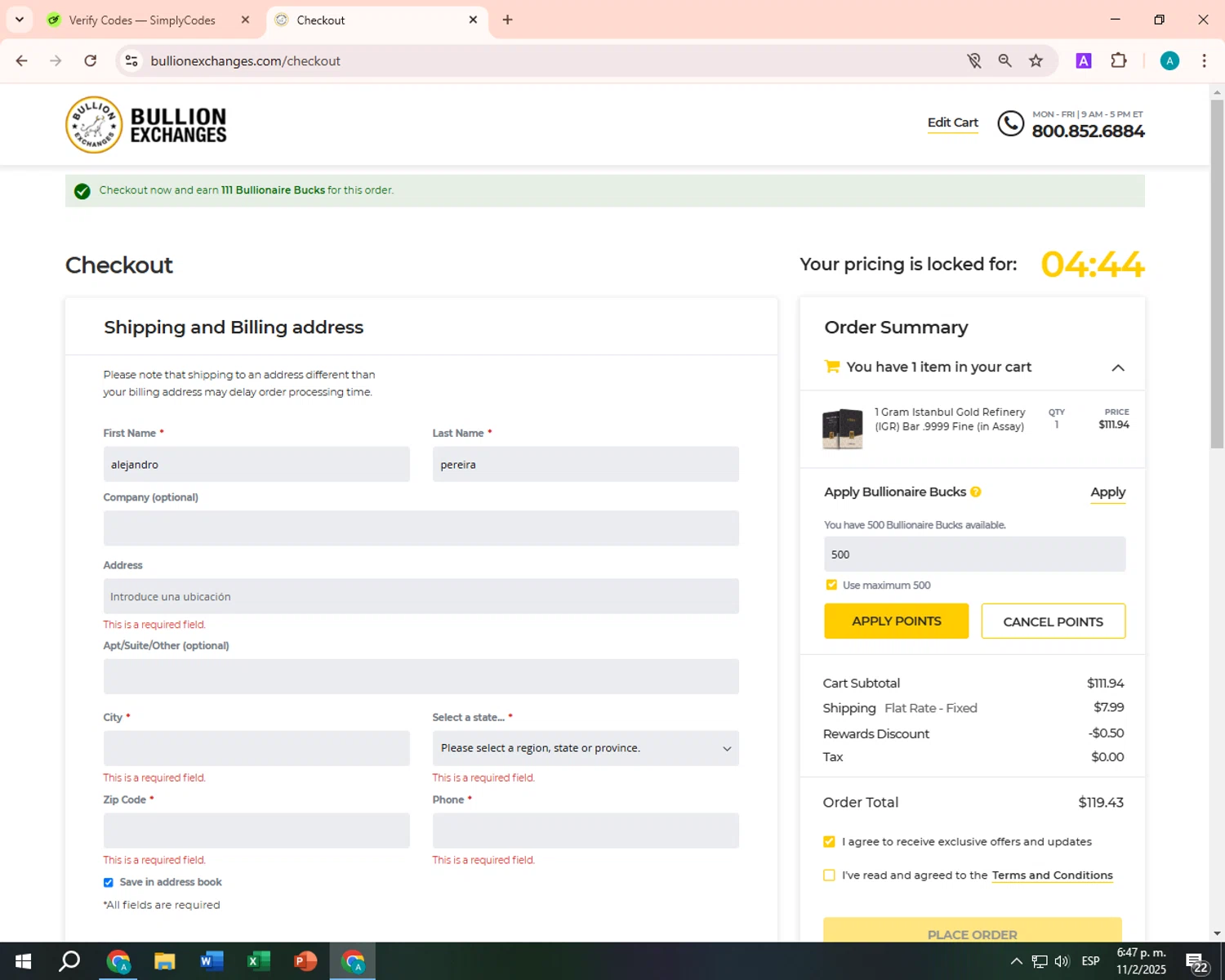
Task: Open Excel from taskbar
Action: (x=258, y=961)
